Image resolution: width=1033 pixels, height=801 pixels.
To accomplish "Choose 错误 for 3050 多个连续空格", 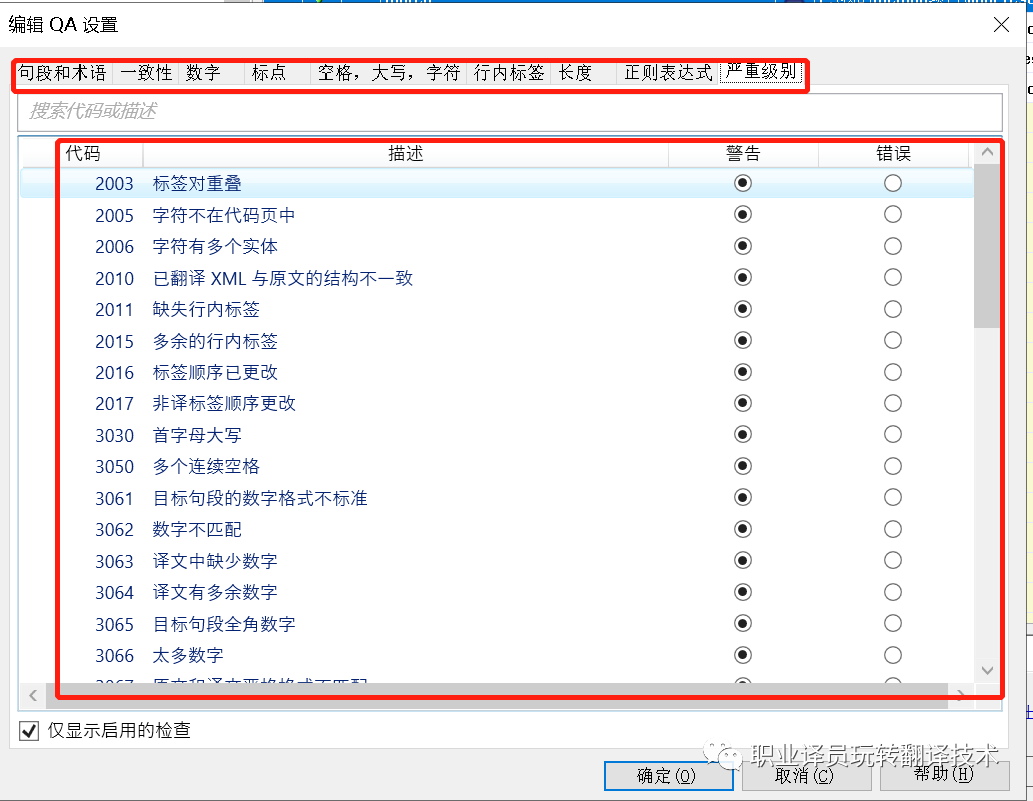I will pos(893,466).
